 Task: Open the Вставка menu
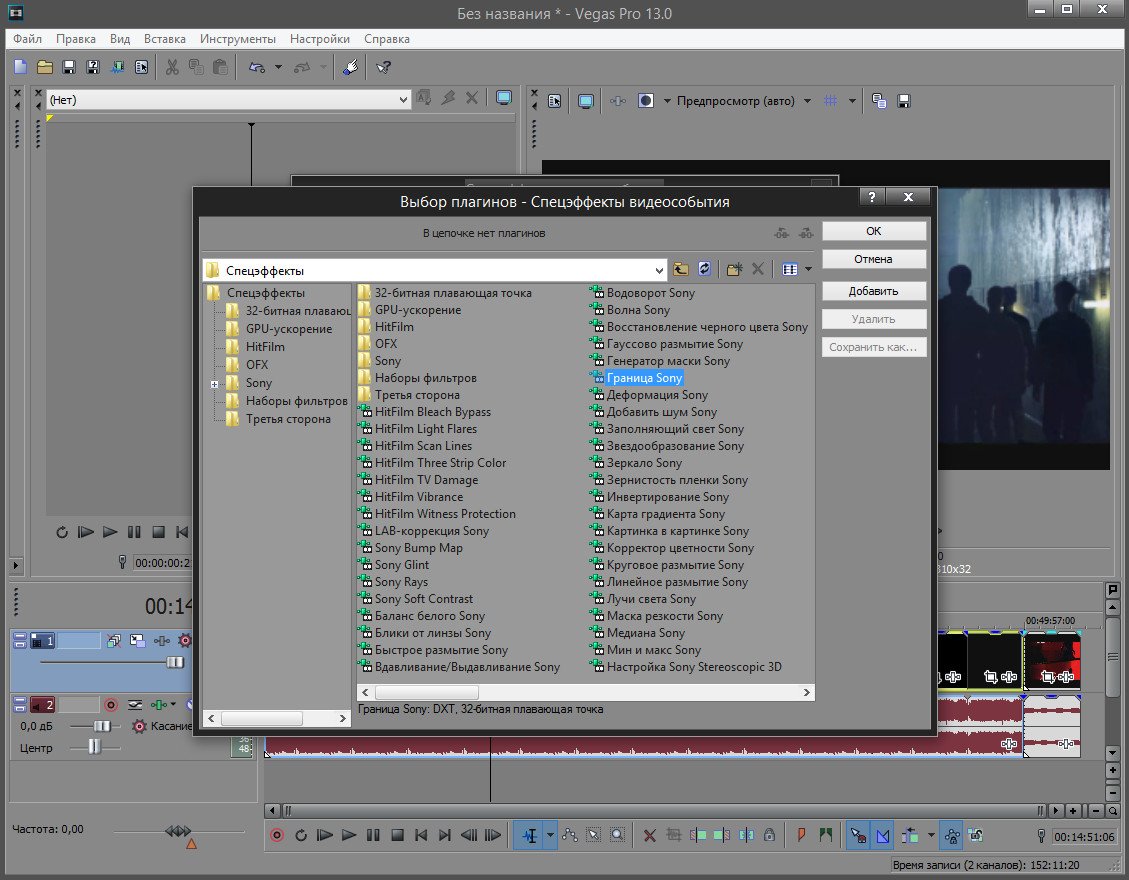coord(164,39)
